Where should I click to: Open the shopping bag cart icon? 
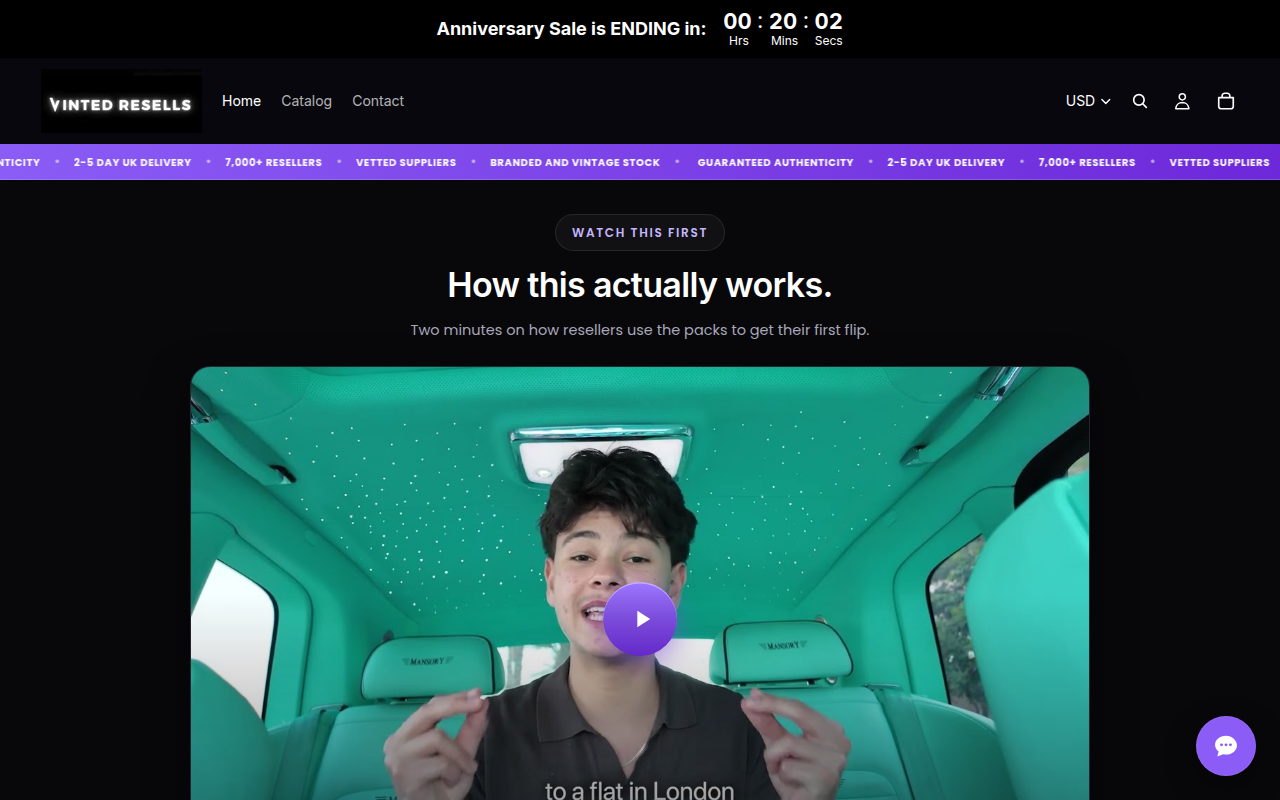pos(1226,101)
